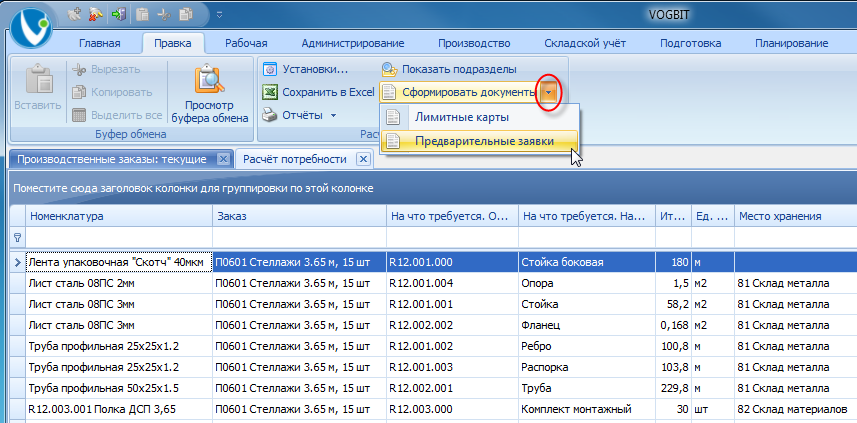
Task: Open the Планирование ribbon tab
Action: coord(792,44)
